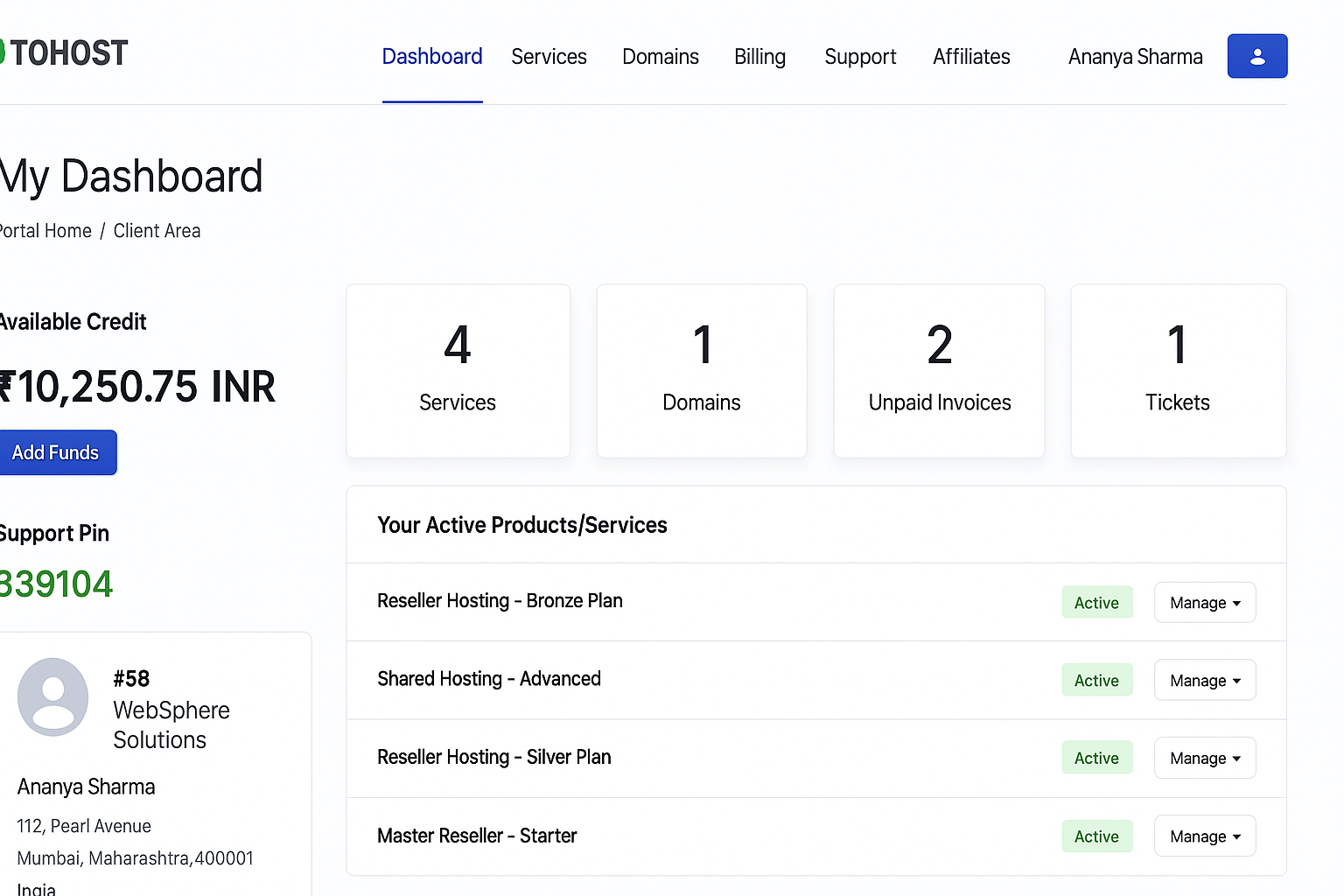Open the Unpaid Invoices summary card
This screenshot has height=896, width=1344.
click(939, 370)
